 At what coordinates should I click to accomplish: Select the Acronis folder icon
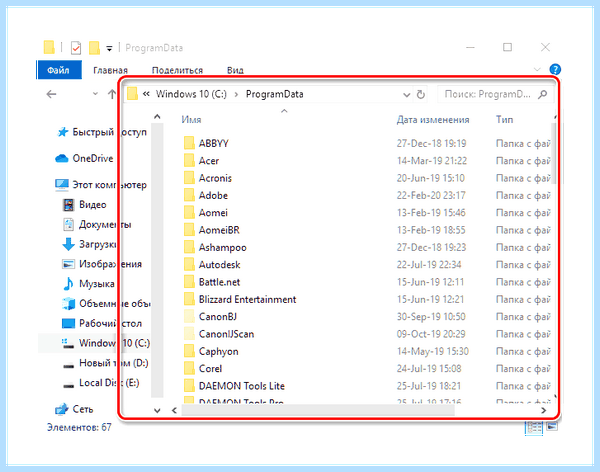click(189, 178)
